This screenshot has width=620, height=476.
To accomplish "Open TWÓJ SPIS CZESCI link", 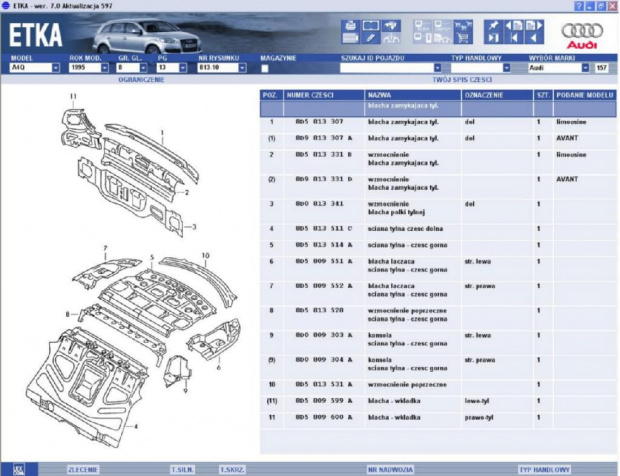I will coord(462,79).
